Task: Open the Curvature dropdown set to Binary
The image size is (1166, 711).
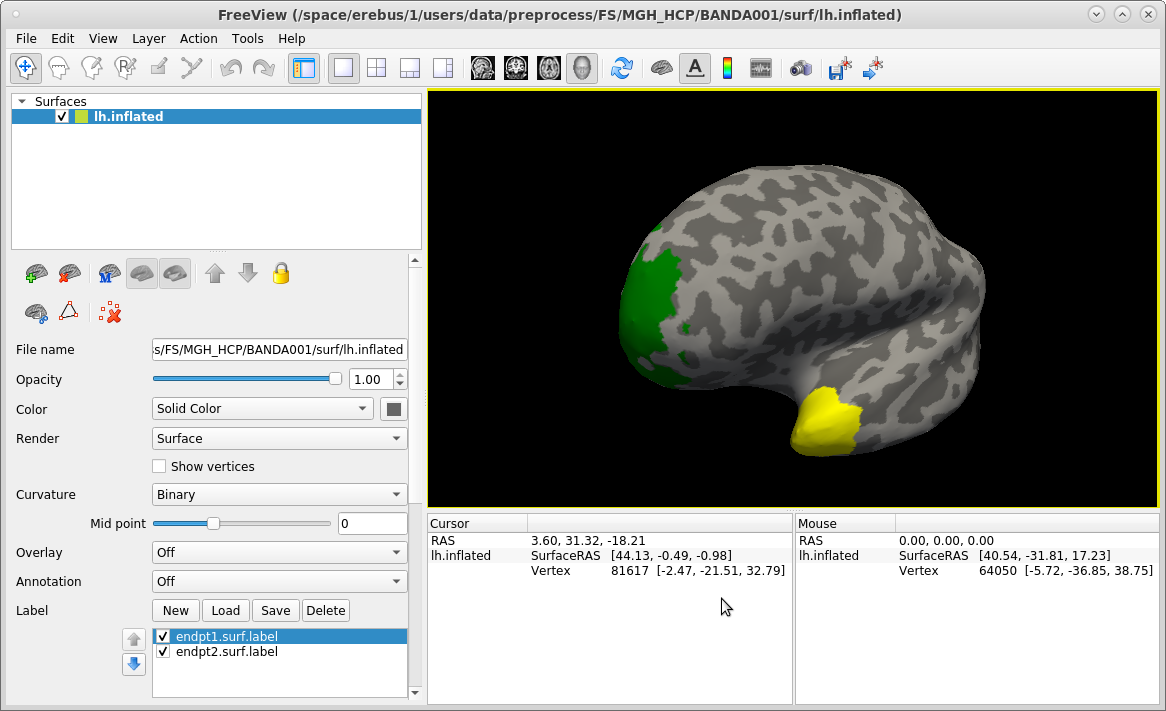Action: pos(279,495)
